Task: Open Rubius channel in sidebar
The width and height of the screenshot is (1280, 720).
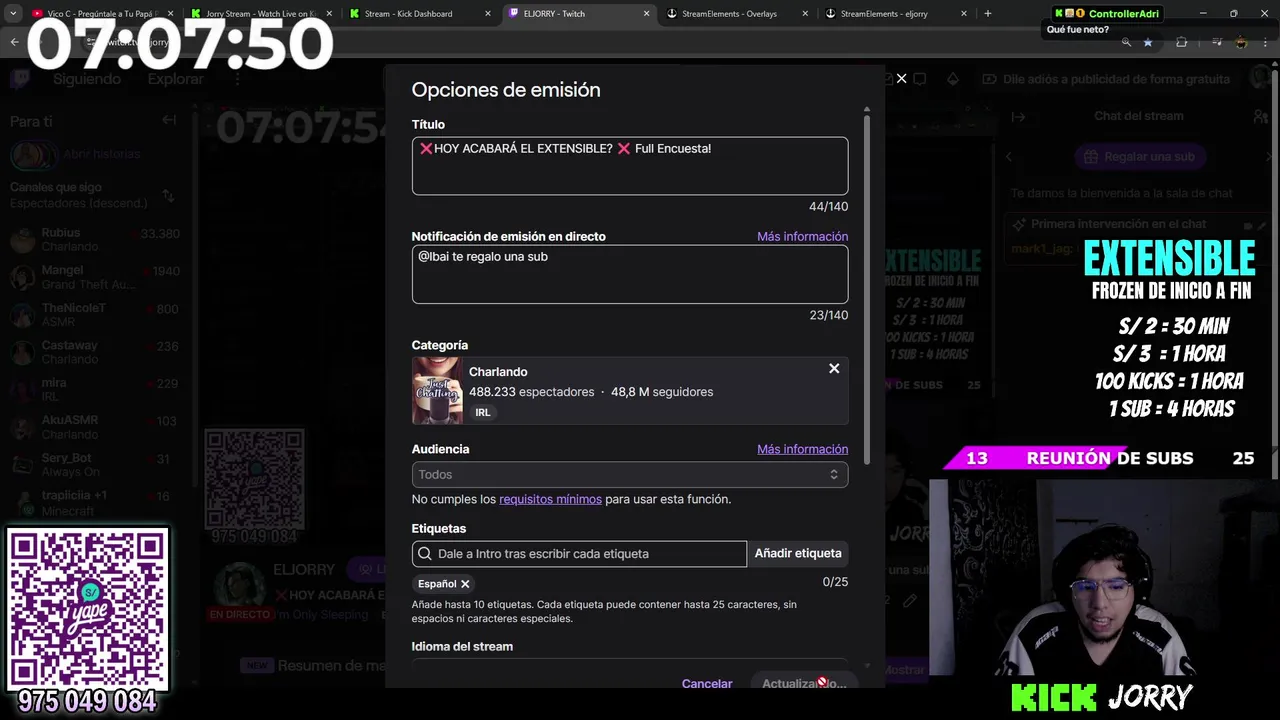Action: coord(96,240)
